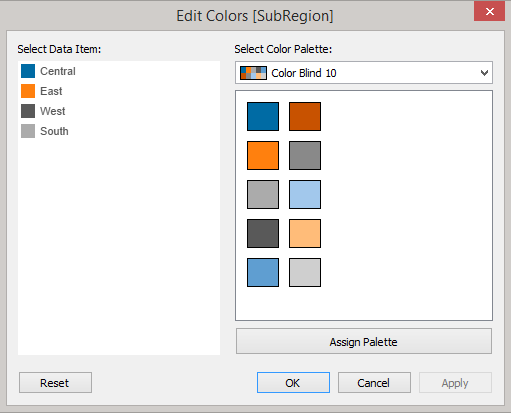Viewport: 511px width, 413px height.
Task: Pick the light blue palette swatch
Action: pyautogui.click(x=305, y=194)
